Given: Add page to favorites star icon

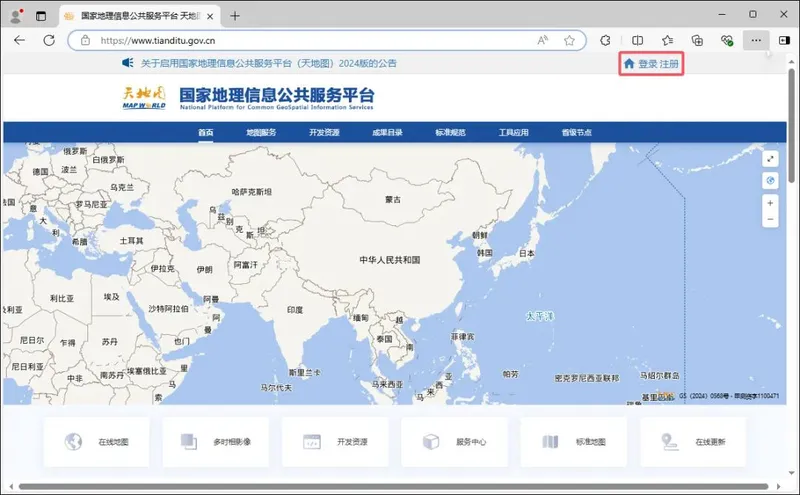Looking at the screenshot, I should (x=569, y=40).
